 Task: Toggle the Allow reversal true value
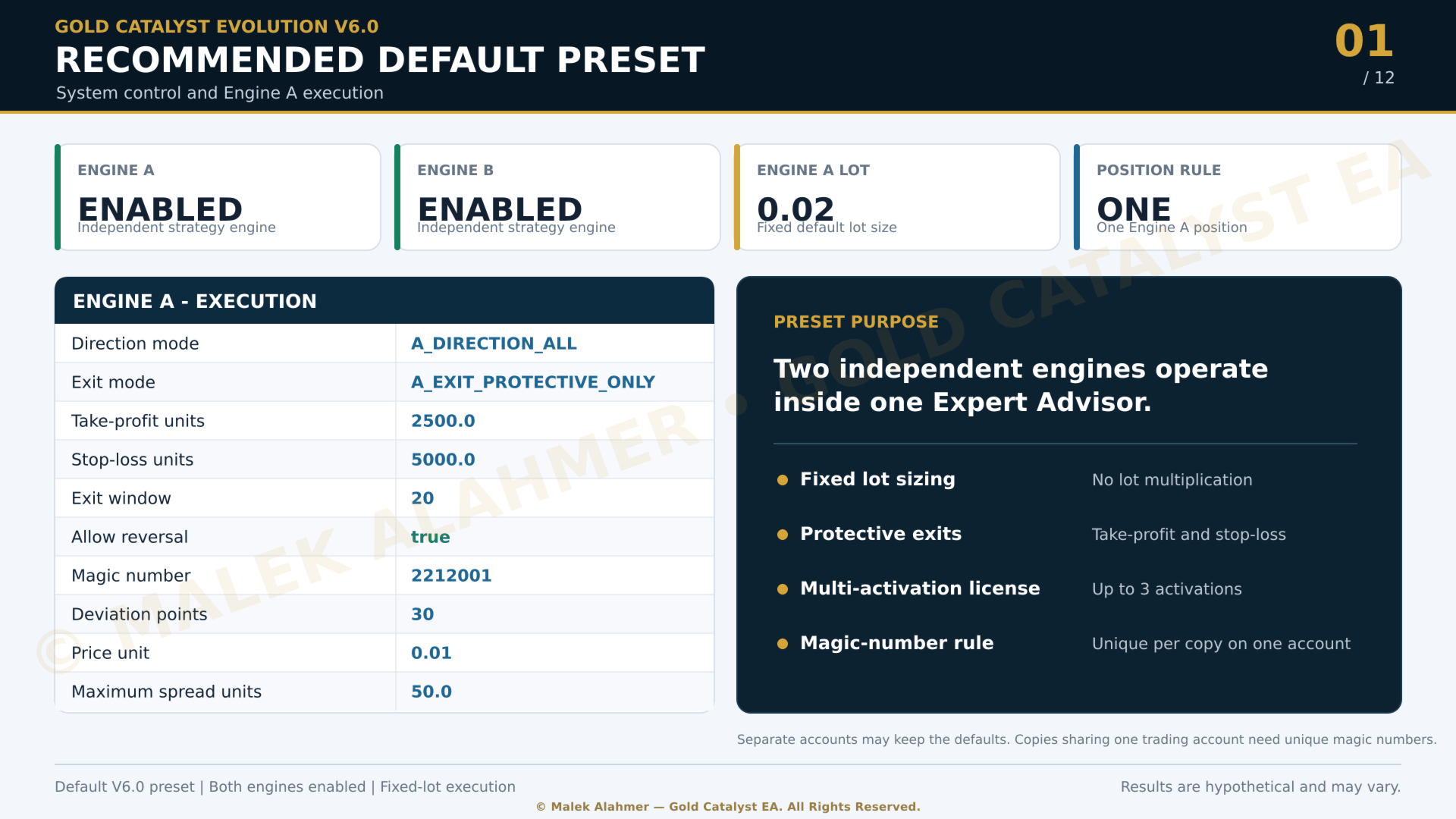(430, 537)
